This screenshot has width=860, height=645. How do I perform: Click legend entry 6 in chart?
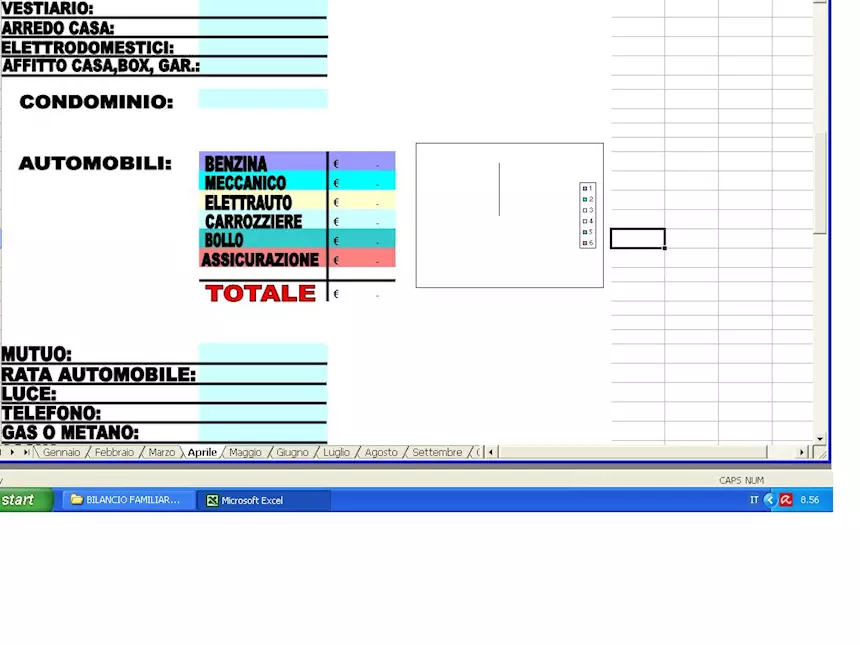[587, 243]
